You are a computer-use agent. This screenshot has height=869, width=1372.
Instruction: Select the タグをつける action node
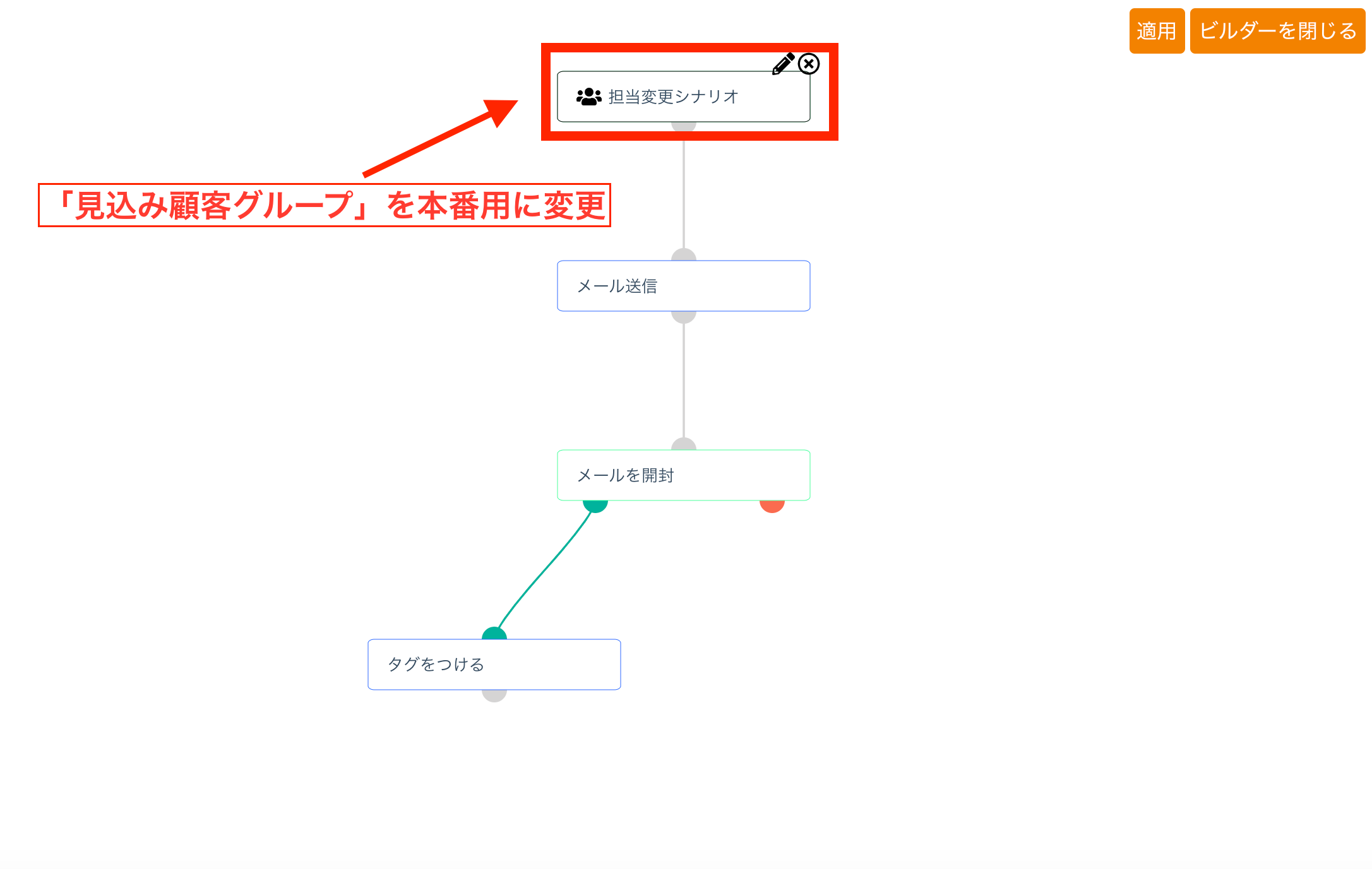[494, 665]
